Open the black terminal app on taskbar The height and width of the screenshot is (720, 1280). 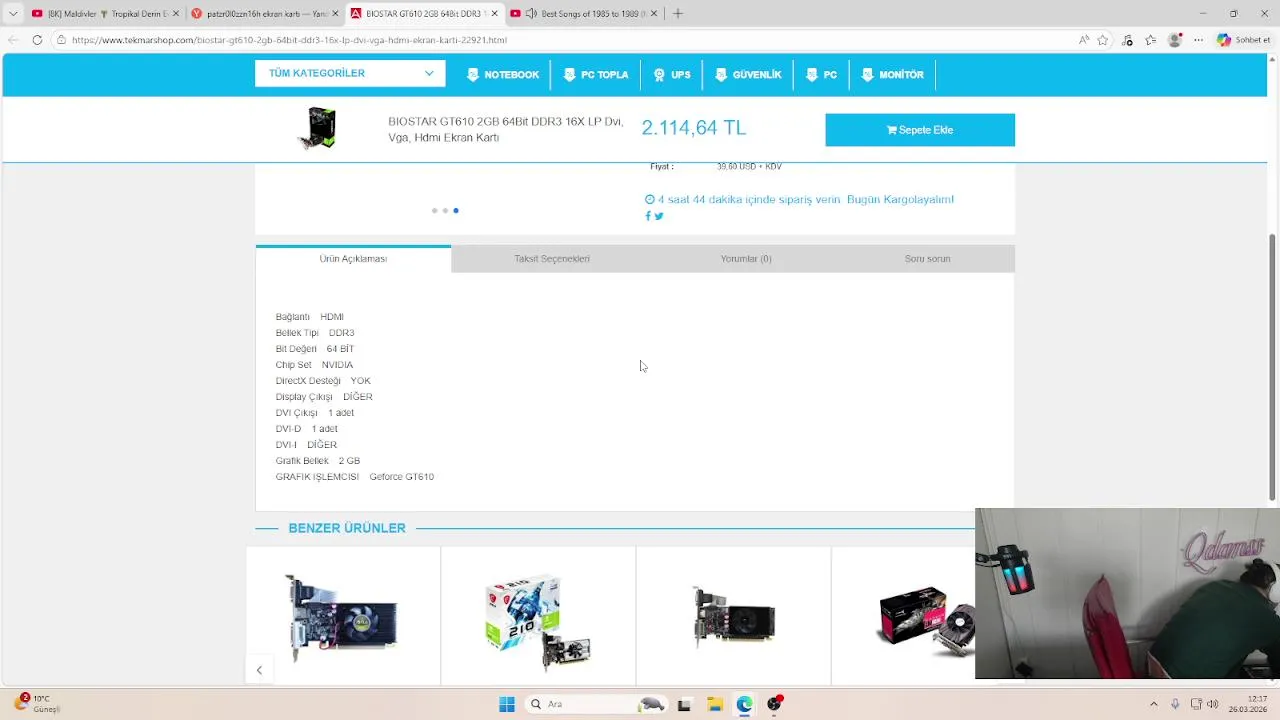(x=684, y=704)
